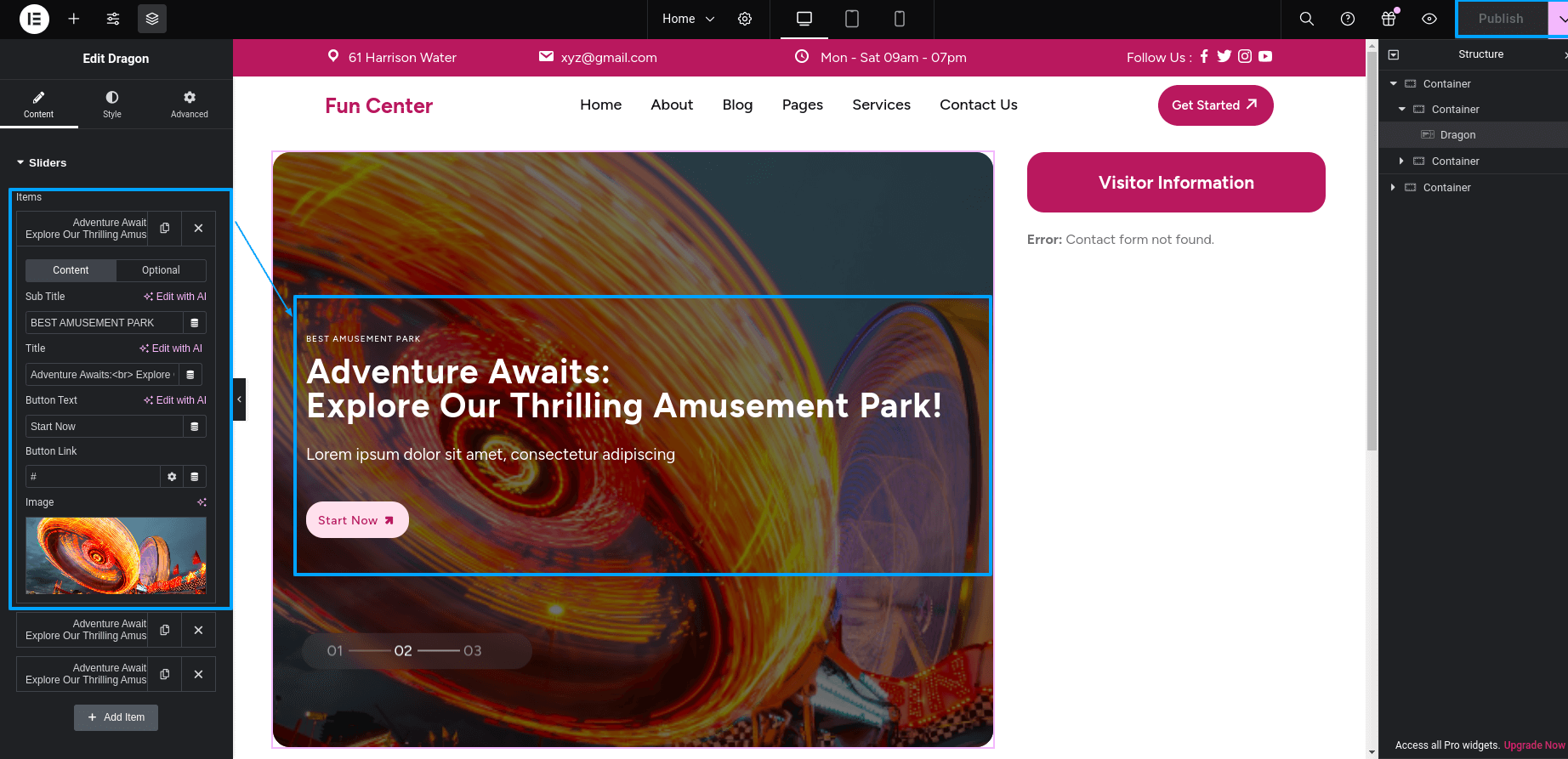Open Site Settings sliders icon

pyautogui.click(x=113, y=19)
